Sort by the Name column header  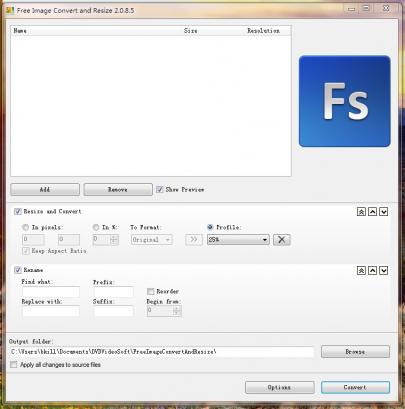[x=20, y=31]
